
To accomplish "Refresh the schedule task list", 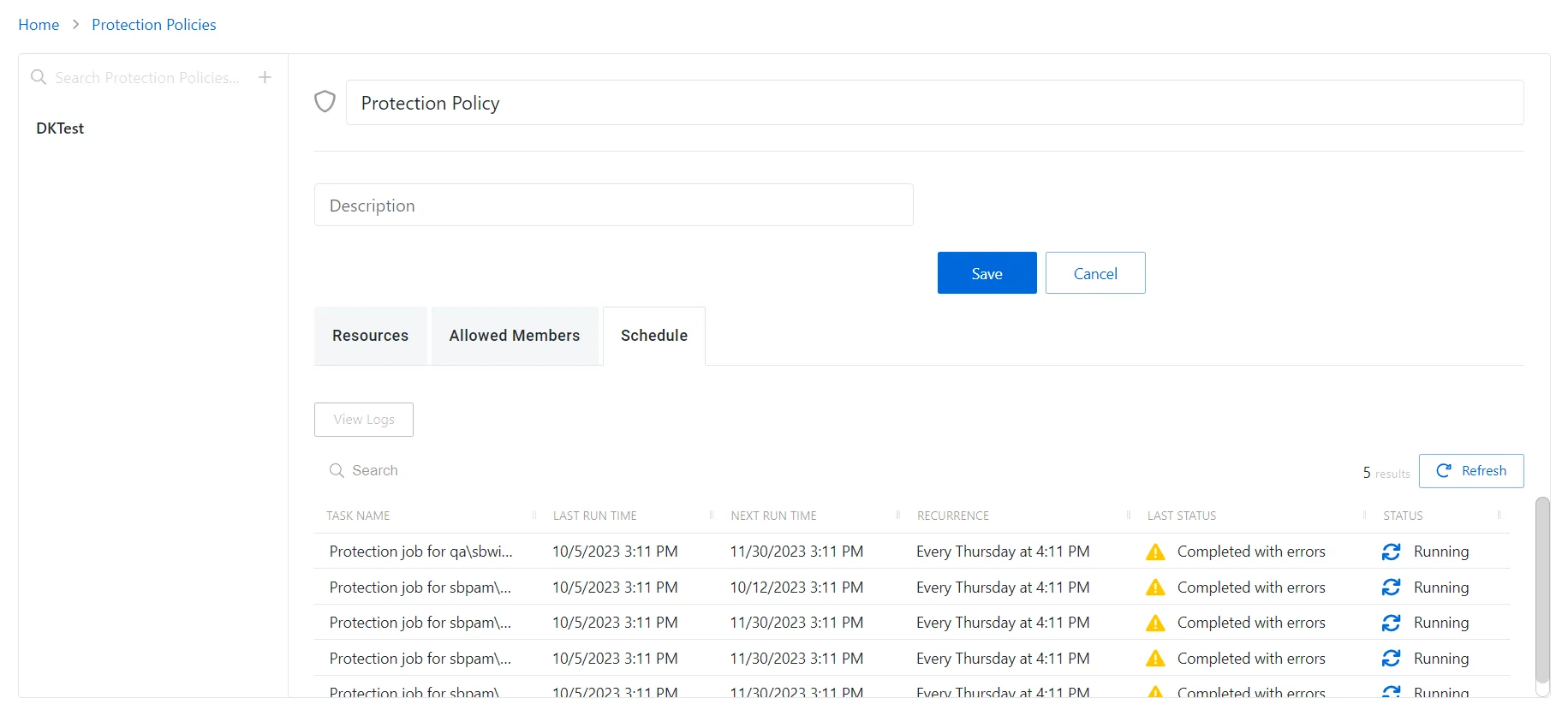I will pos(1471,471).
